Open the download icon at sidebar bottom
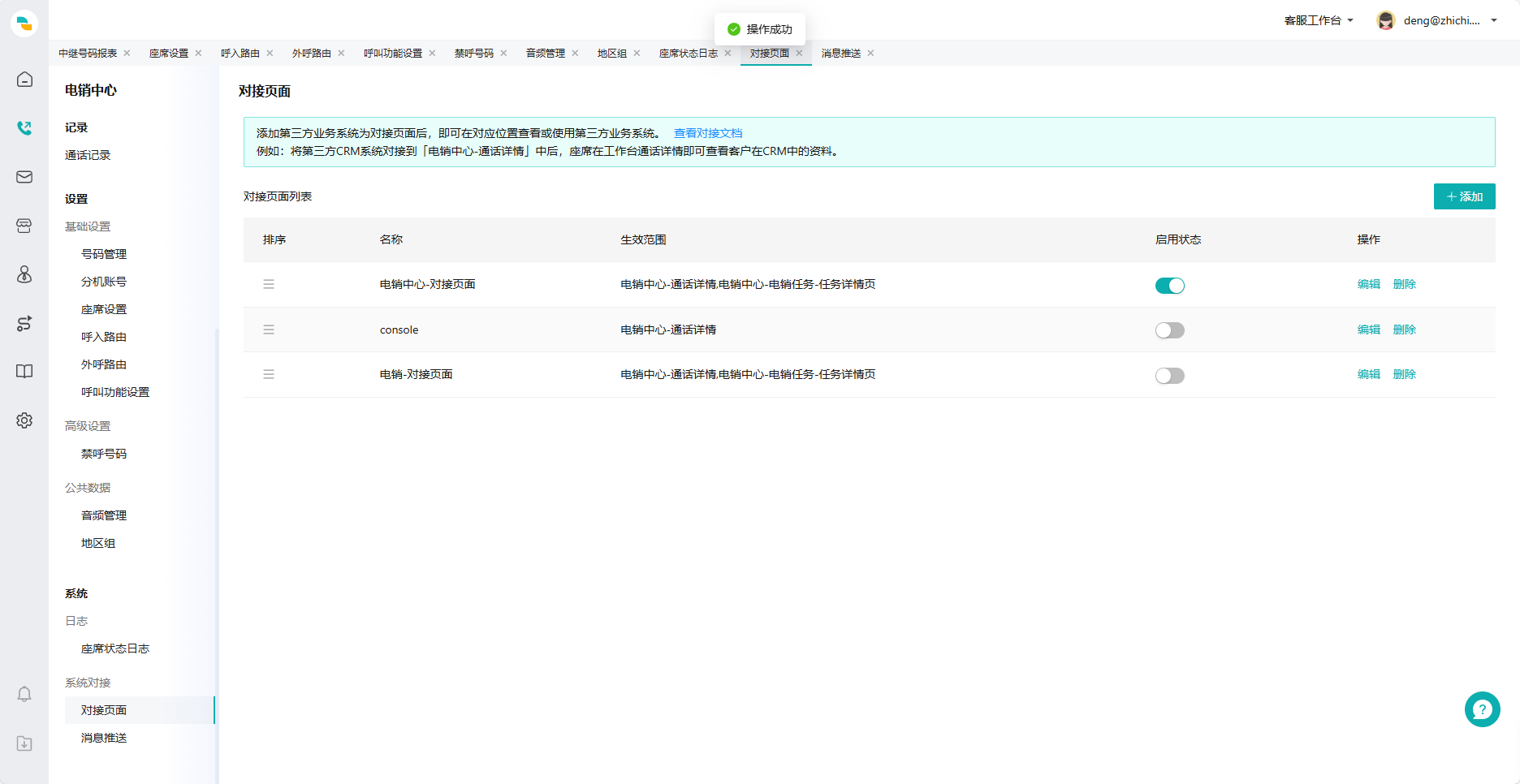The width and height of the screenshot is (1520, 784). (24, 743)
